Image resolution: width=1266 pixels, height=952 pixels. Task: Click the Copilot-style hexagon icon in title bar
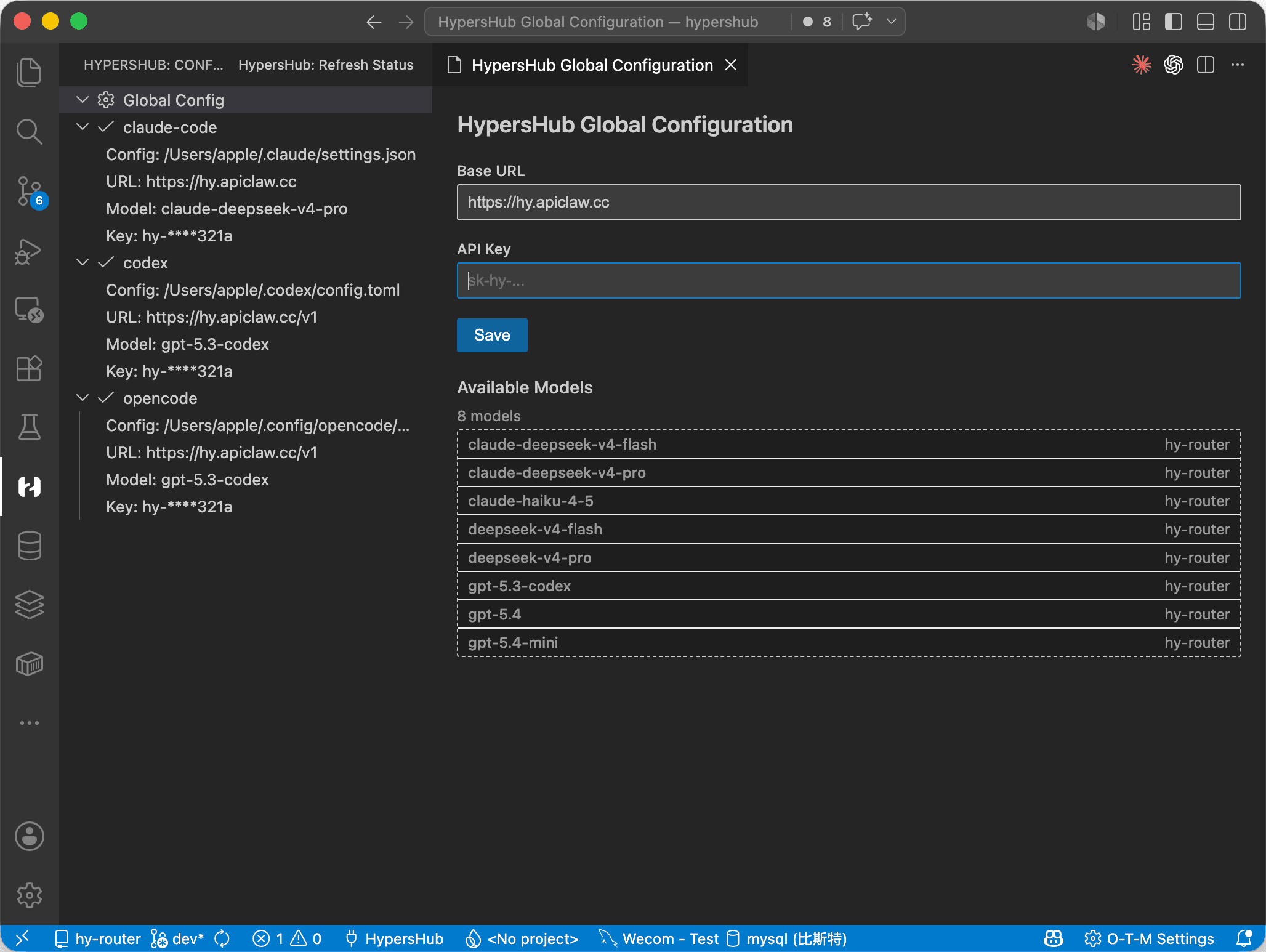point(1096,22)
